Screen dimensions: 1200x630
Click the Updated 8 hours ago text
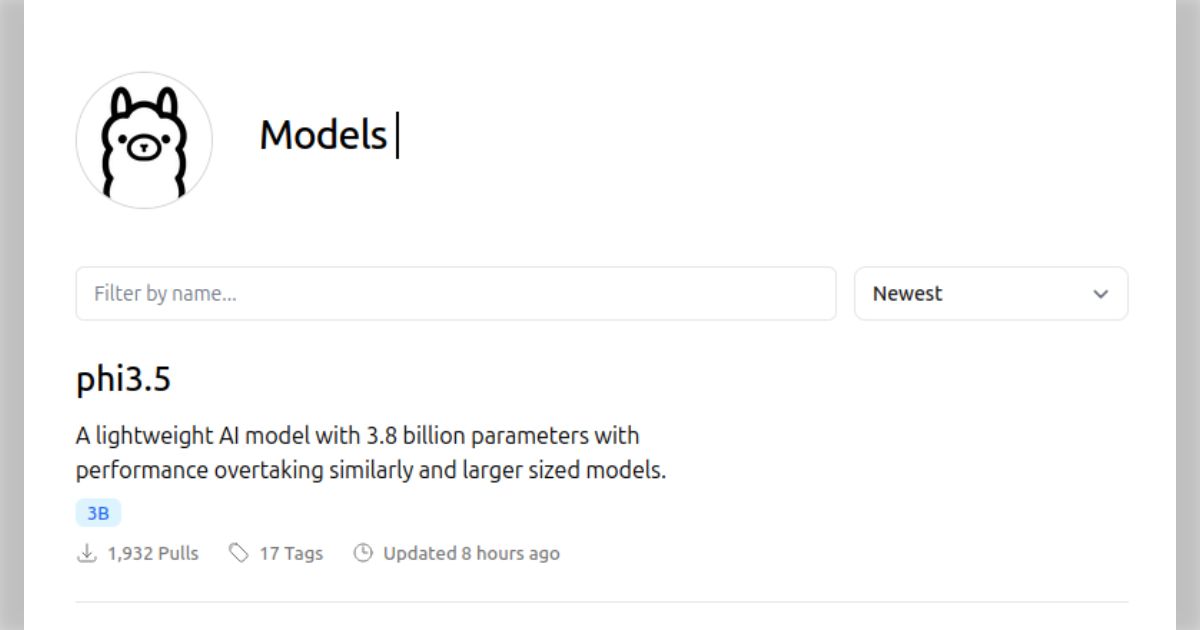pyautogui.click(x=471, y=553)
